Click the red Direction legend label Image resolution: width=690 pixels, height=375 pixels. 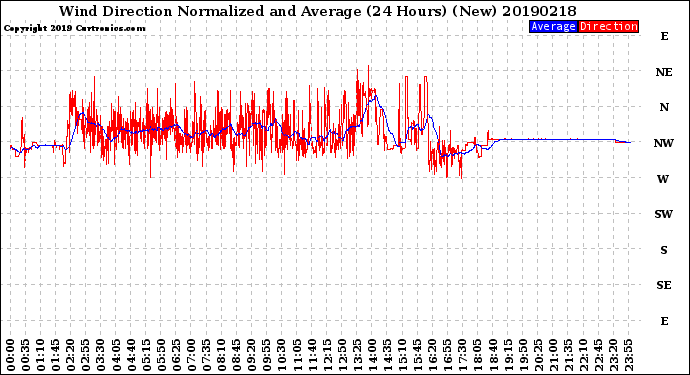click(608, 26)
